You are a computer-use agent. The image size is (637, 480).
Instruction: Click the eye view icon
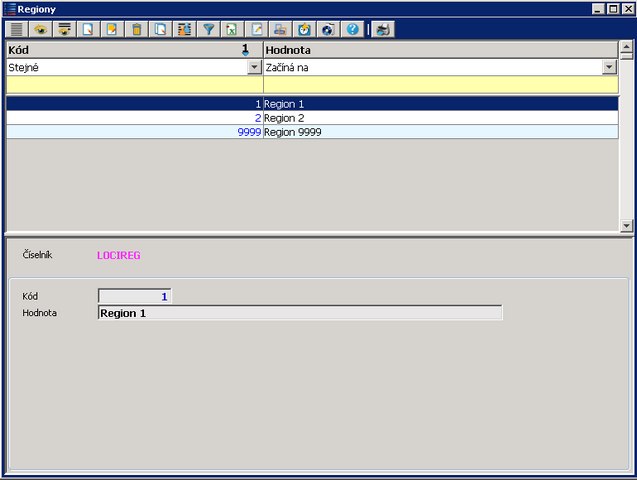pos(41,29)
